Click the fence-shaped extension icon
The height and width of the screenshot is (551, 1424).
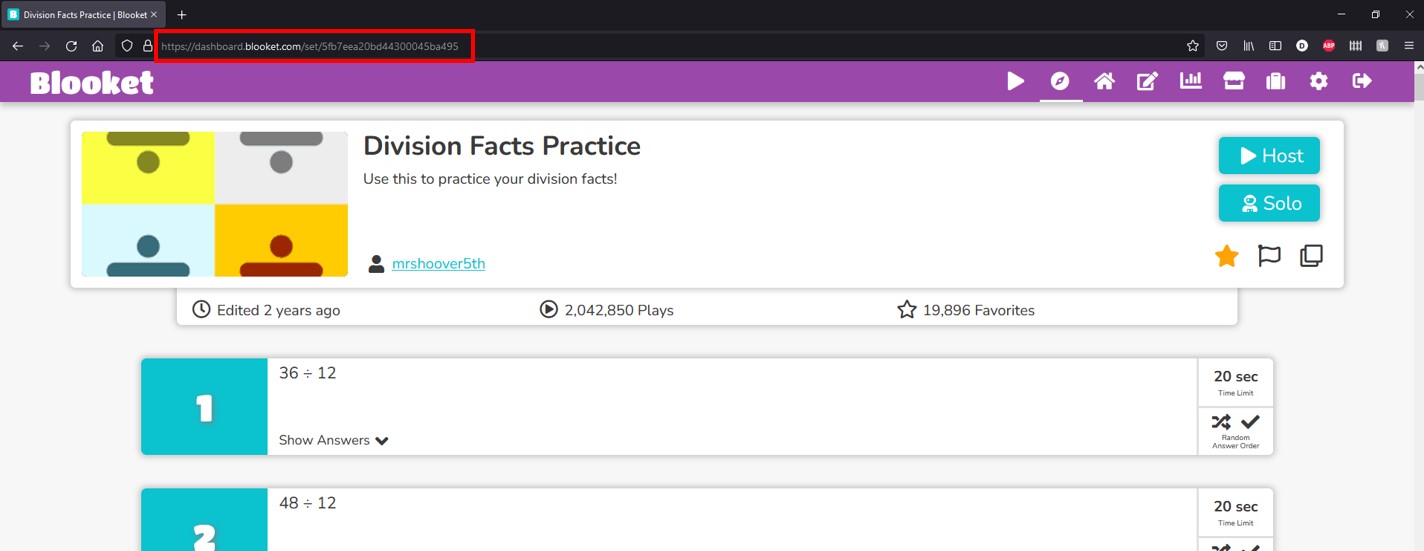point(1356,46)
